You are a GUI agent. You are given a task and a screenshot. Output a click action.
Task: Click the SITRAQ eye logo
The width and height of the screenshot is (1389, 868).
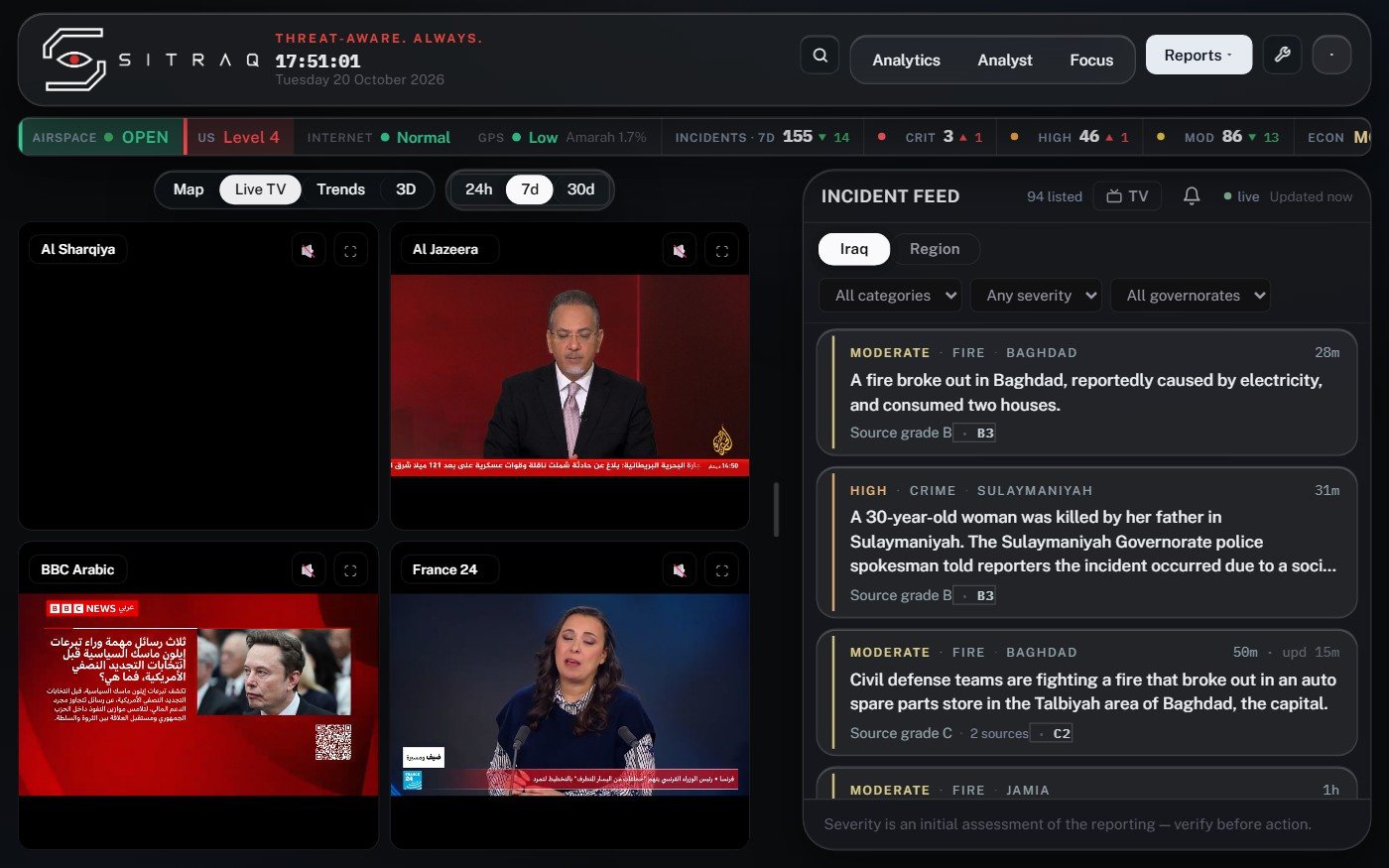[73, 60]
